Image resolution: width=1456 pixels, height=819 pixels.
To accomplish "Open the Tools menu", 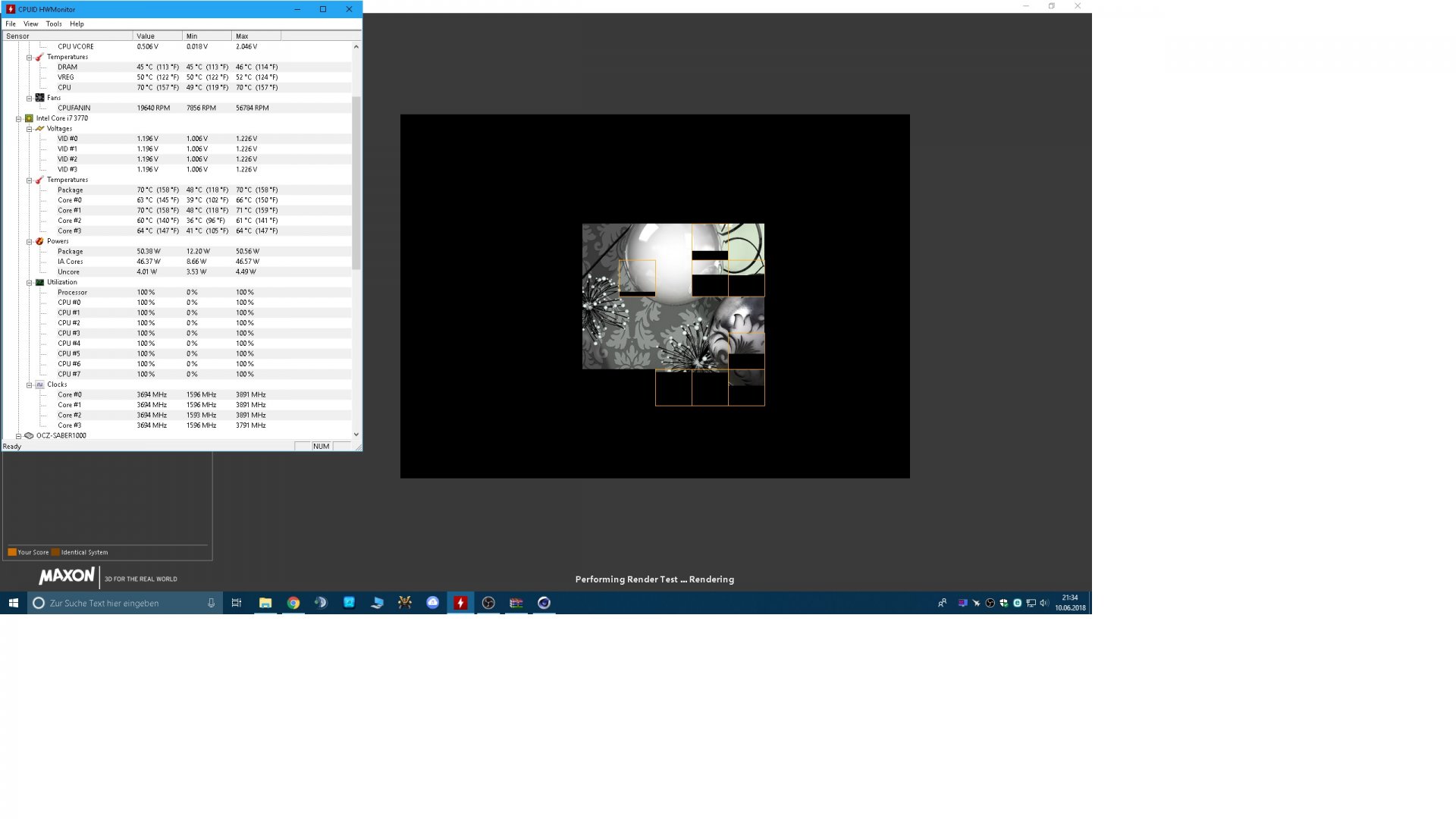I will click(x=53, y=24).
